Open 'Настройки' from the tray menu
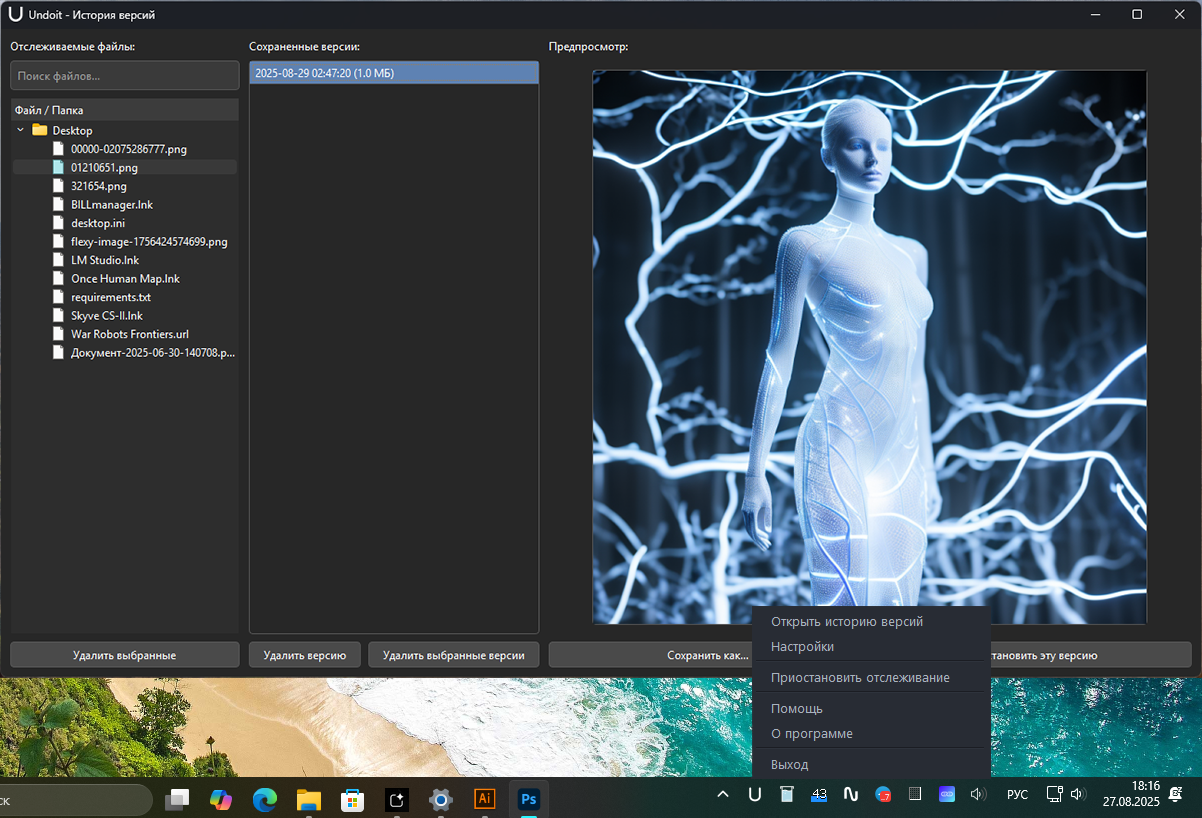The image size is (1202, 818). click(802, 647)
